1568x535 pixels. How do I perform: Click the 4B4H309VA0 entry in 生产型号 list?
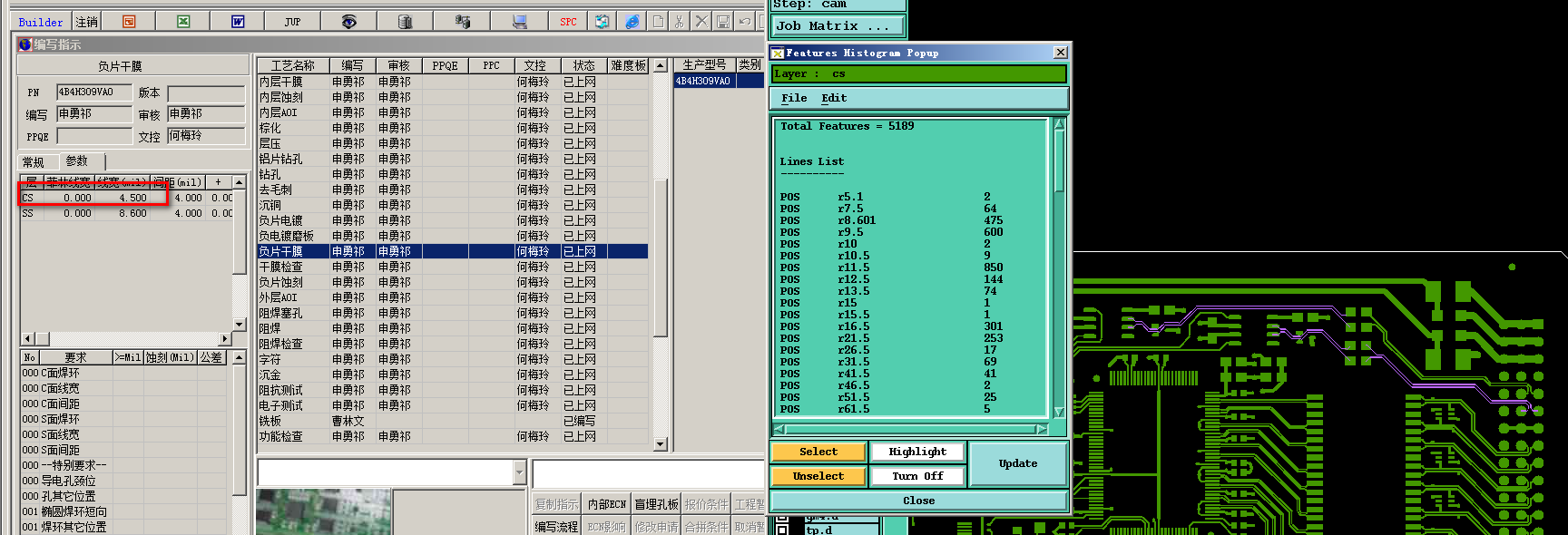click(x=704, y=81)
